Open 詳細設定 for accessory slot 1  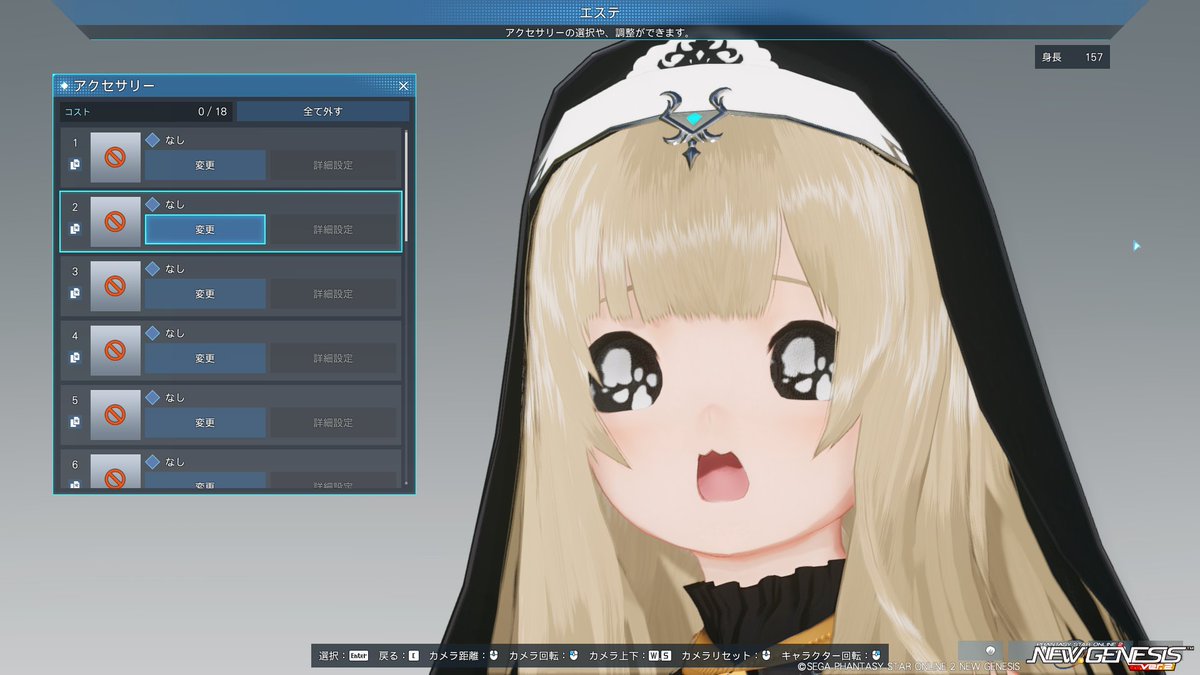(333, 165)
